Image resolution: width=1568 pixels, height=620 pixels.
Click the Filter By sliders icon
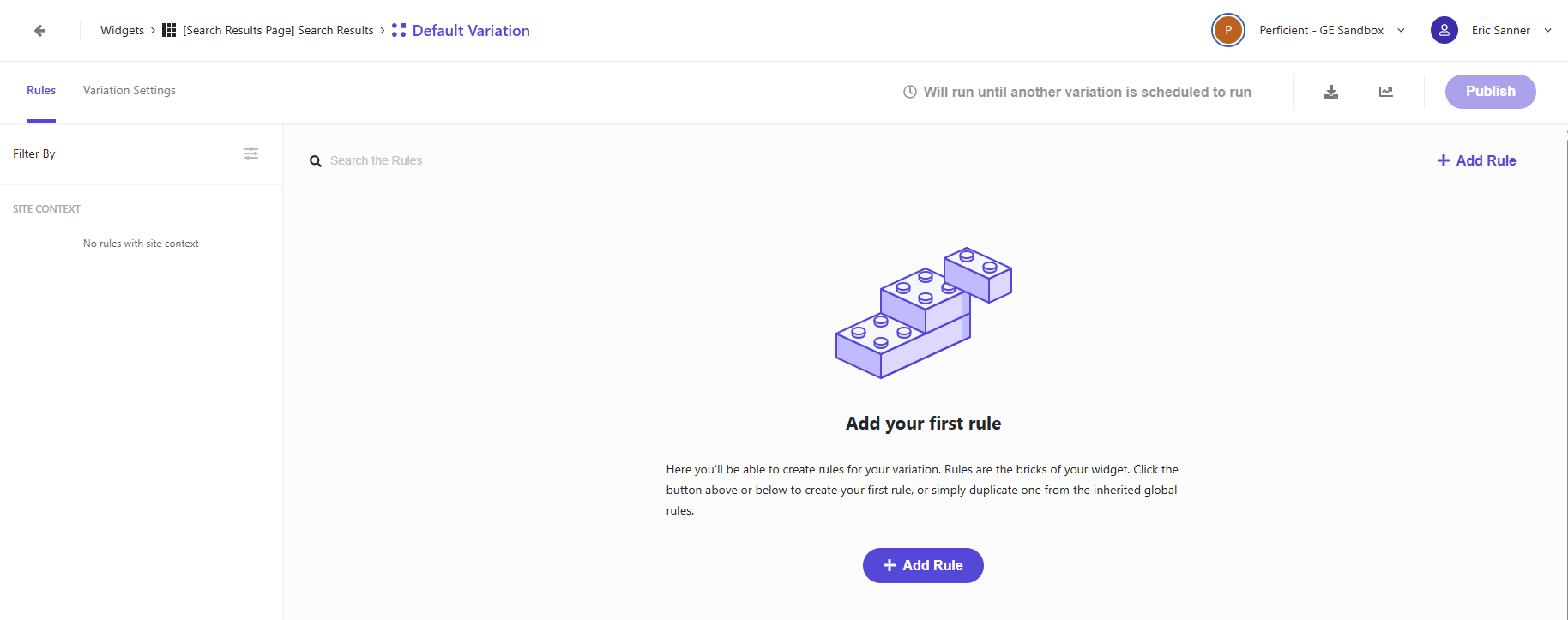tap(251, 153)
